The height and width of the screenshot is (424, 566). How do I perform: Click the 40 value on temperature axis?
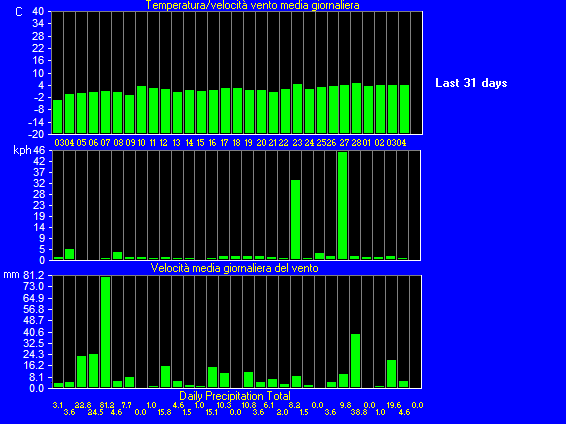click(x=38, y=12)
